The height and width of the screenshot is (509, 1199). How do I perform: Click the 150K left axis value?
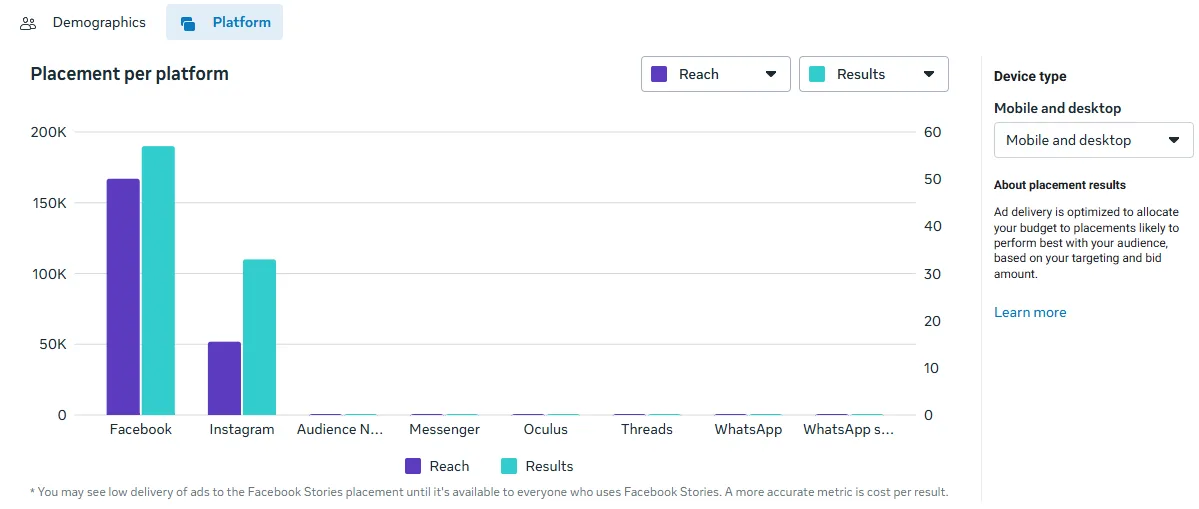click(49, 203)
